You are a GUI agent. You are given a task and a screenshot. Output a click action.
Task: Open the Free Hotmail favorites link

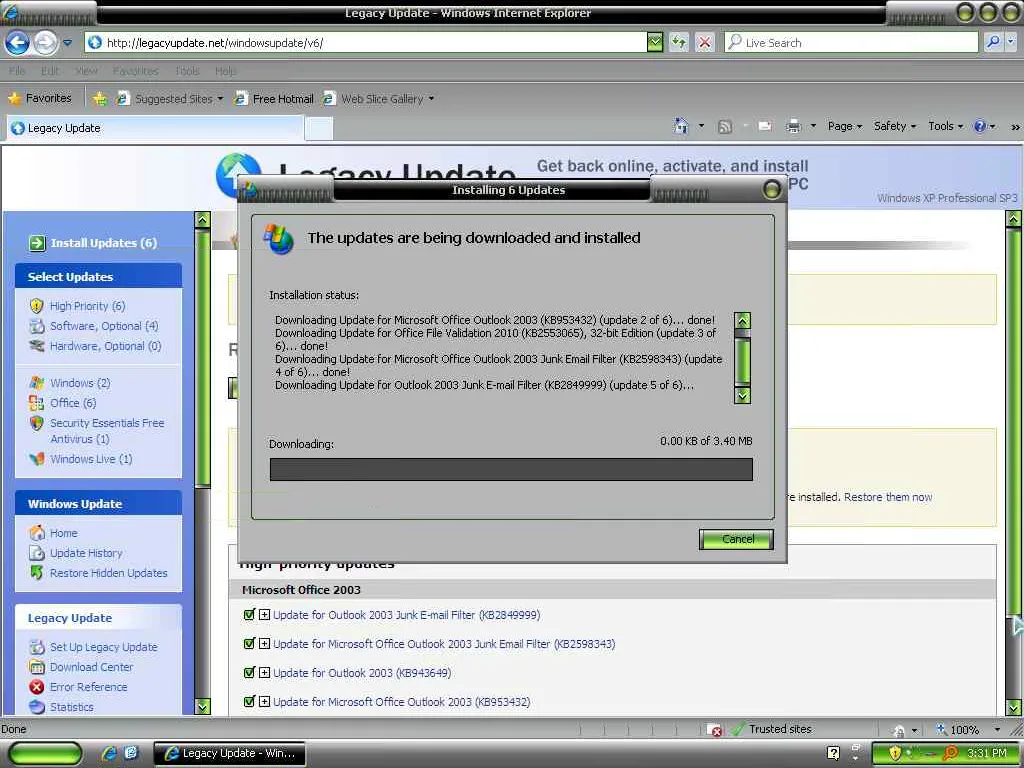(274, 99)
